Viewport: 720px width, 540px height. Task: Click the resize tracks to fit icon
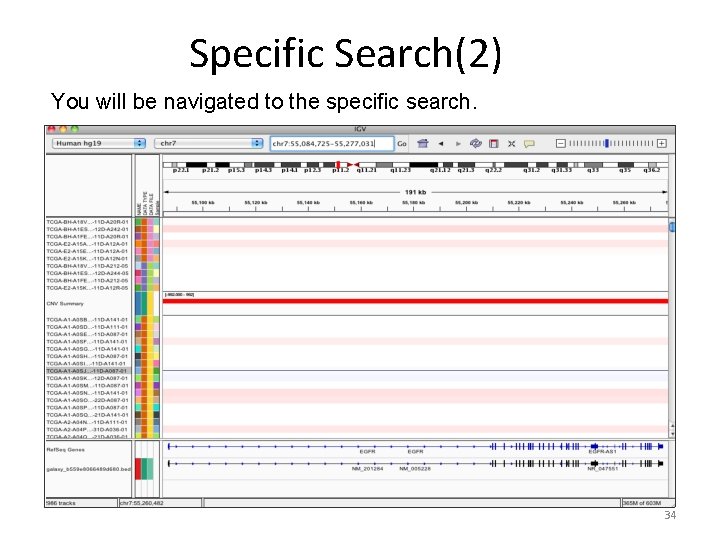(512, 144)
